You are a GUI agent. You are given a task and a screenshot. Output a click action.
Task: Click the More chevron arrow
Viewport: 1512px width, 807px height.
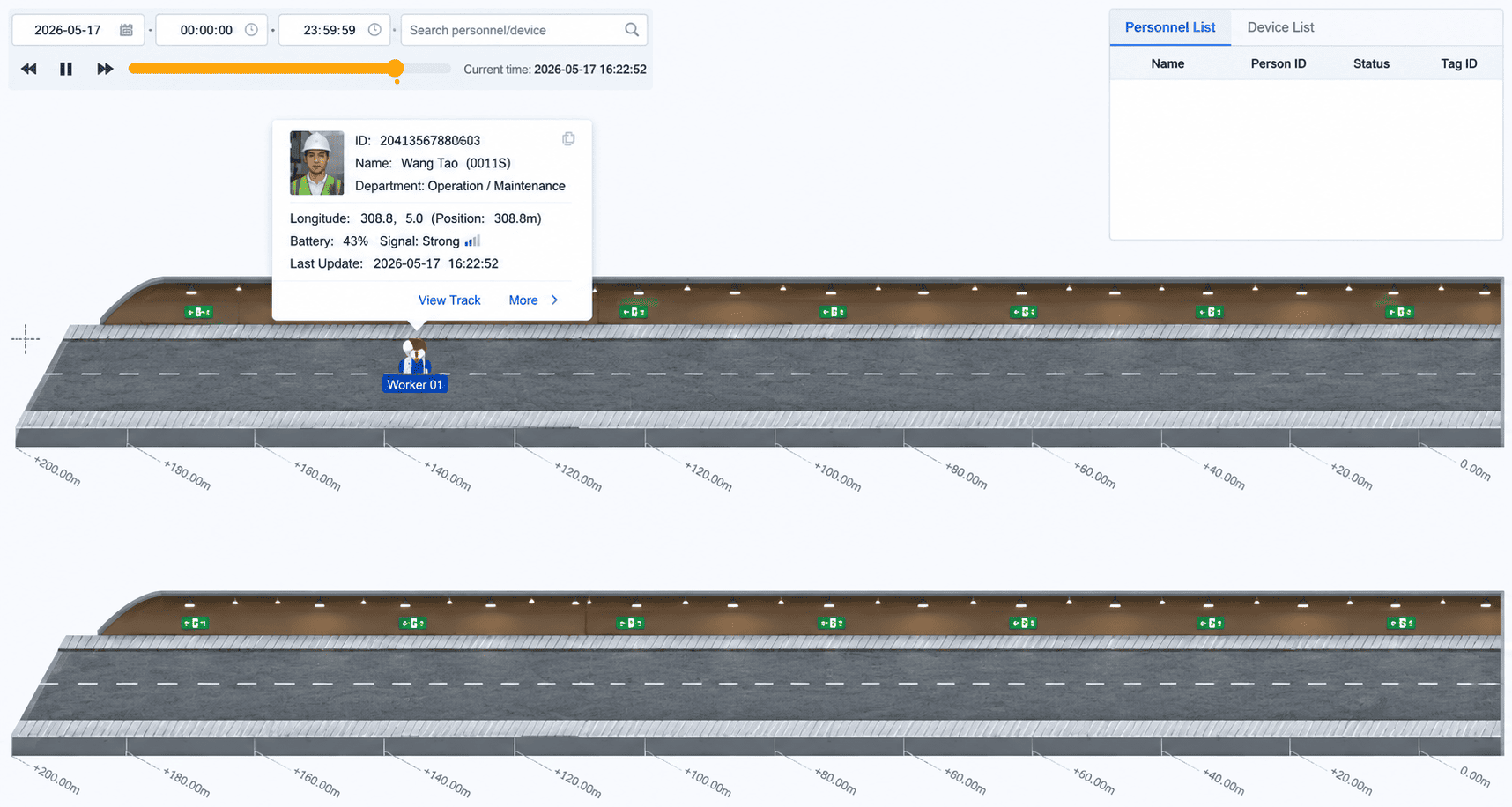[x=554, y=300]
